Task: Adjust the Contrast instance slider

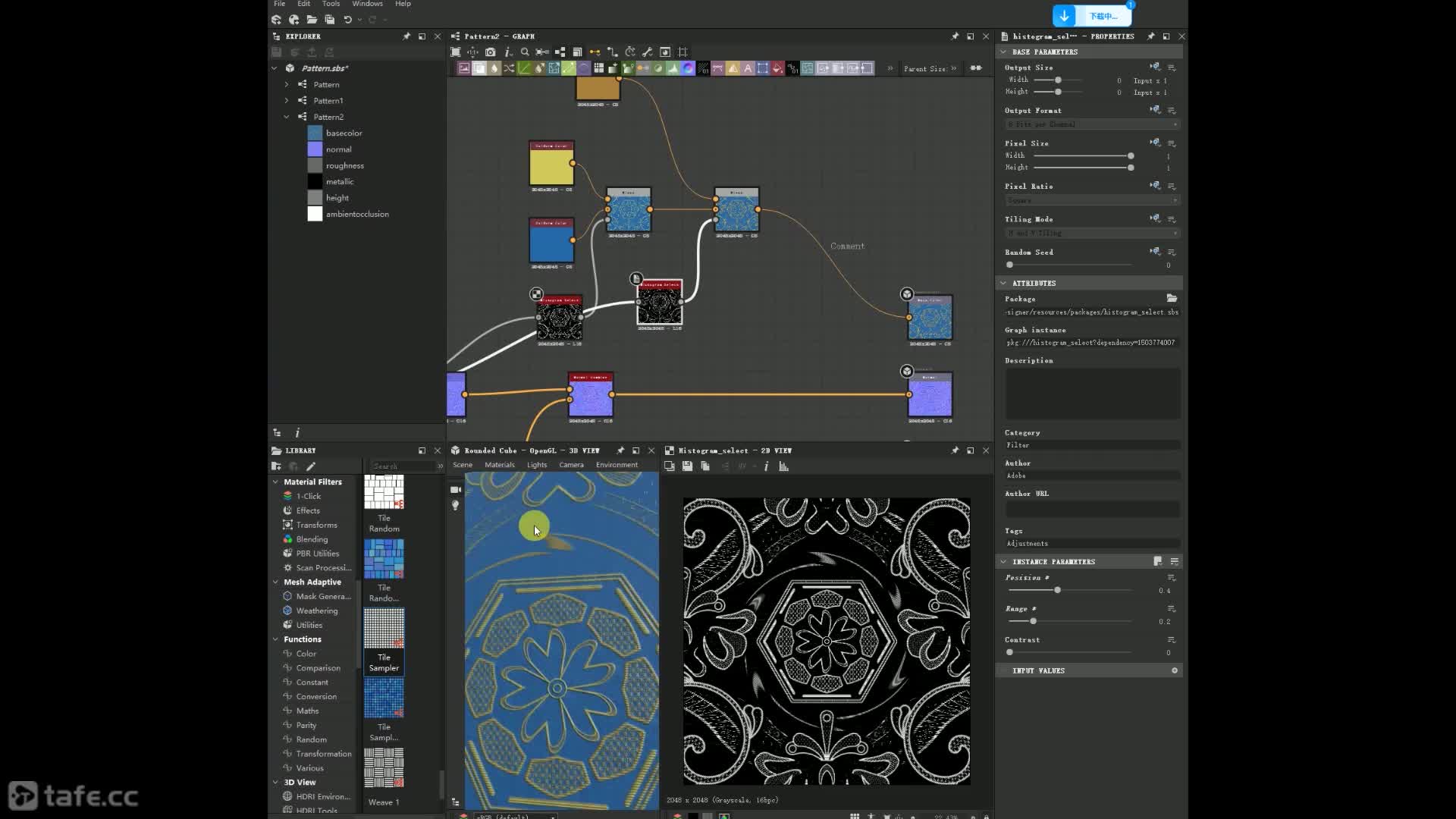Action: pos(1009,652)
